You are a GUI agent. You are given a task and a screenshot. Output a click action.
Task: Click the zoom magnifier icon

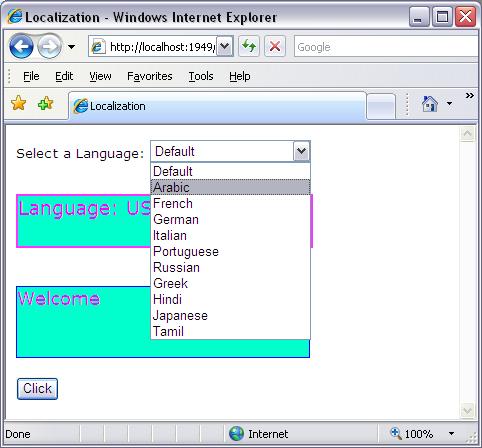coord(395,433)
